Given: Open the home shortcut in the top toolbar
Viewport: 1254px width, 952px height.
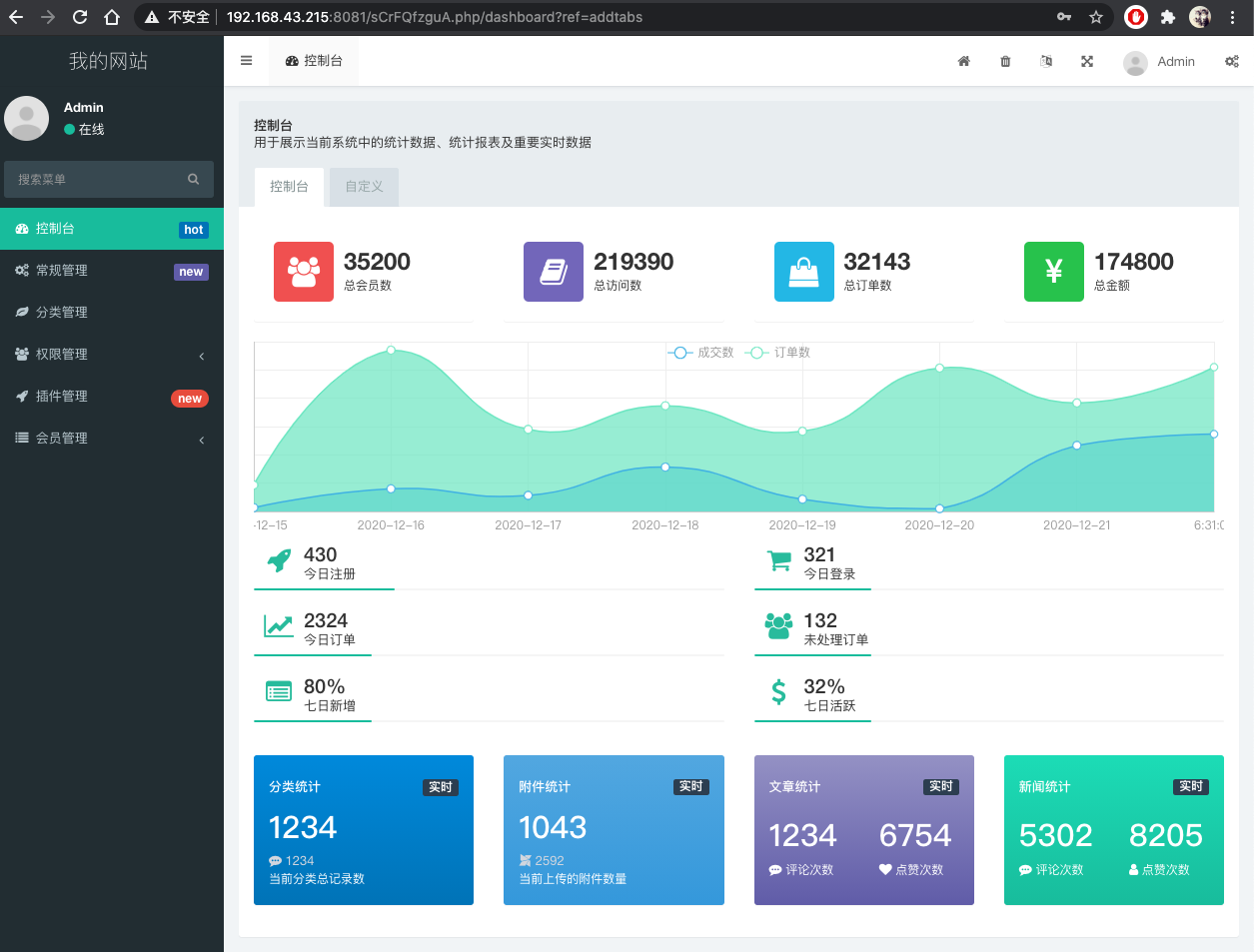Looking at the screenshot, I should [963, 61].
